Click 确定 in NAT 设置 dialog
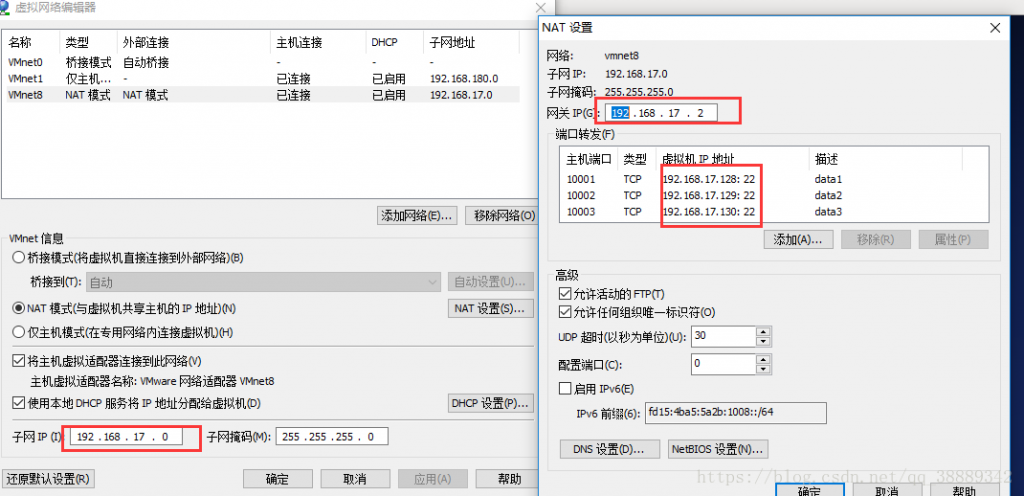 [810, 489]
